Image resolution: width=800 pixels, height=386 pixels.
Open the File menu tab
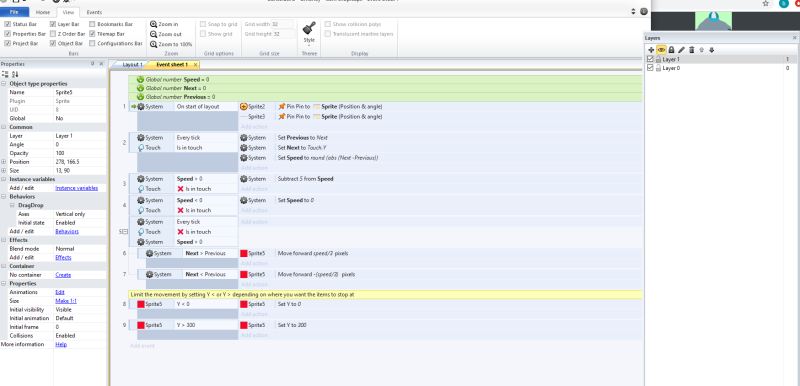(x=14, y=12)
